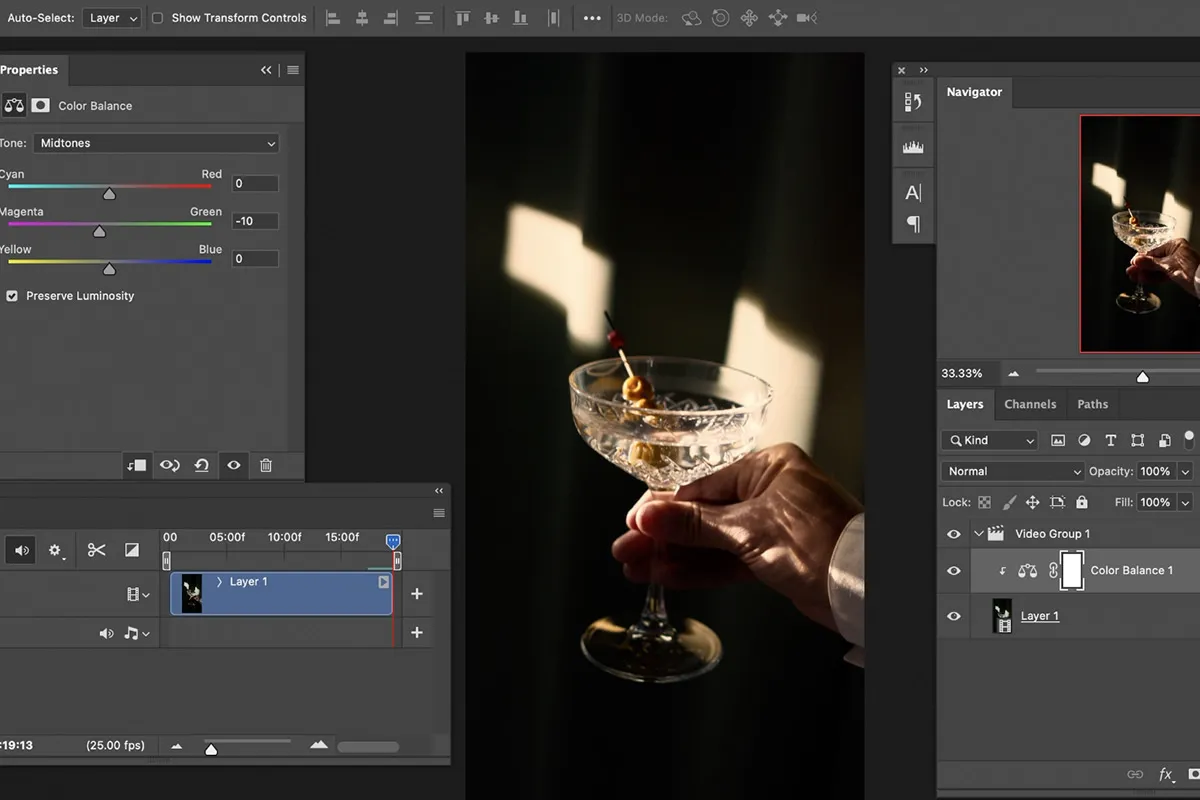Select the scissors split-at-playhead tool

pos(96,550)
